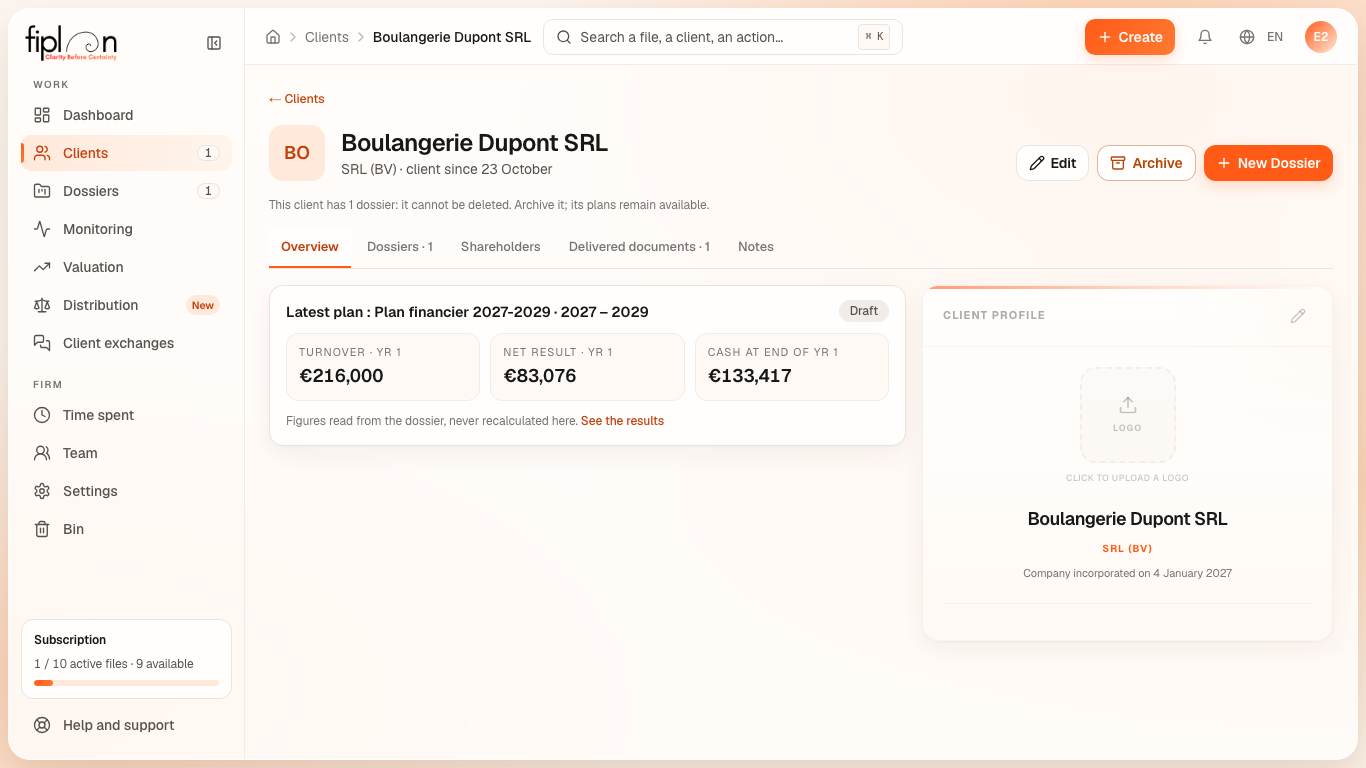Open the Bin
This screenshot has width=1366, height=768.
pyautogui.click(x=126, y=529)
